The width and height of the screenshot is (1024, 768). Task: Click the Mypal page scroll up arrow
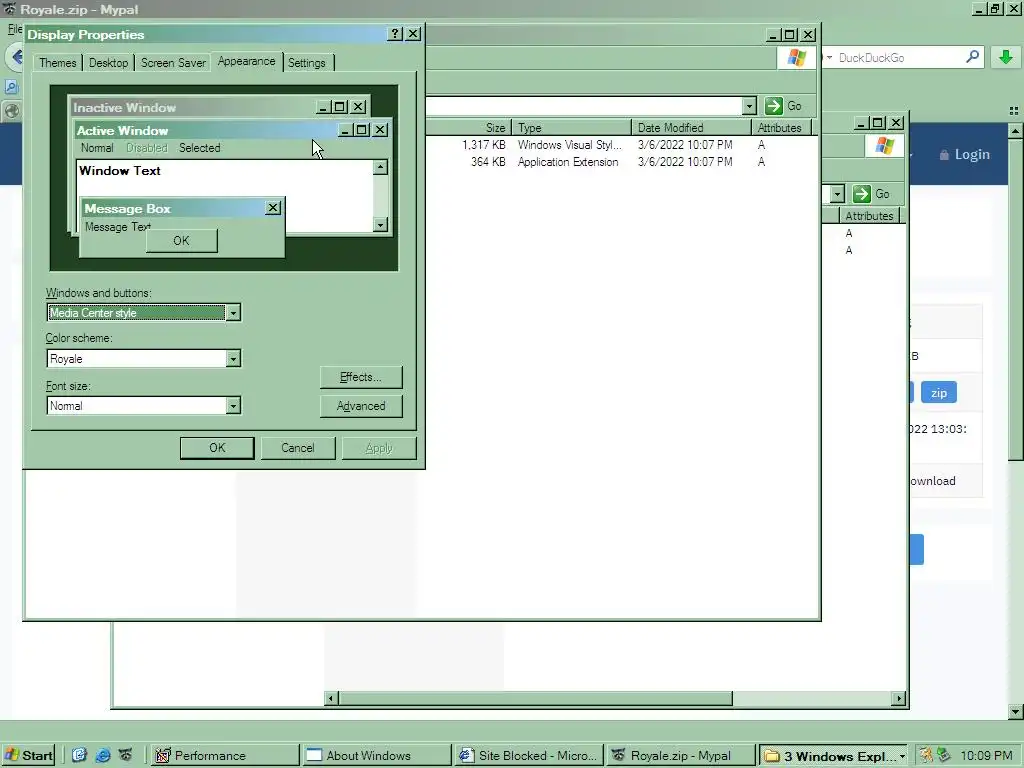click(1016, 131)
